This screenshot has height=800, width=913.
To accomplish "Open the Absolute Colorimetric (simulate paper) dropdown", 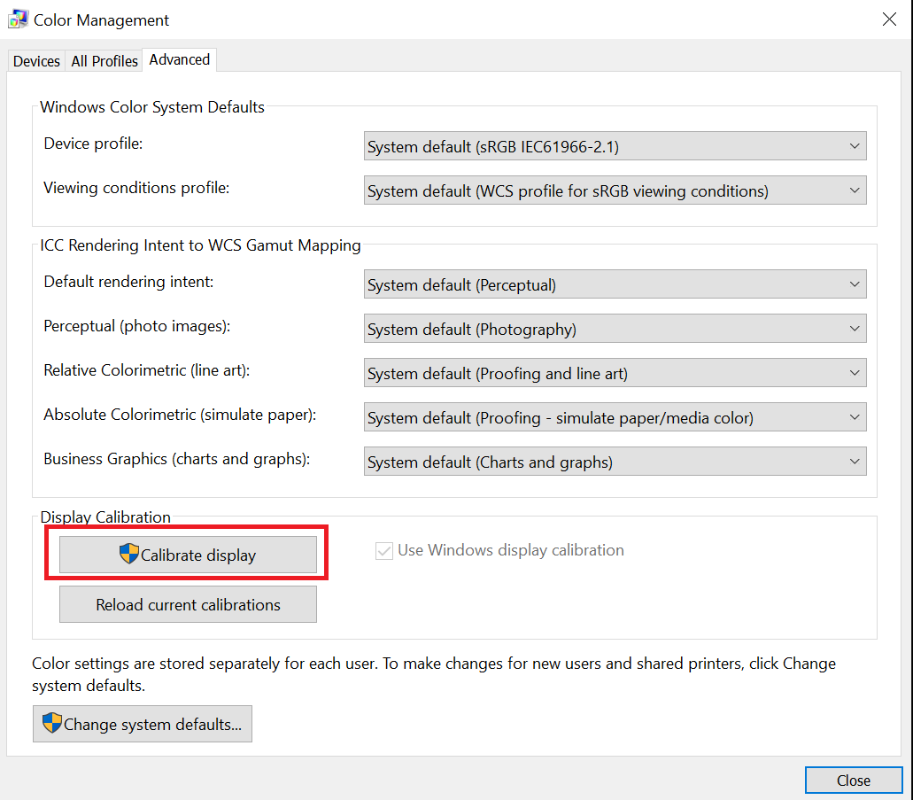I will [x=615, y=417].
